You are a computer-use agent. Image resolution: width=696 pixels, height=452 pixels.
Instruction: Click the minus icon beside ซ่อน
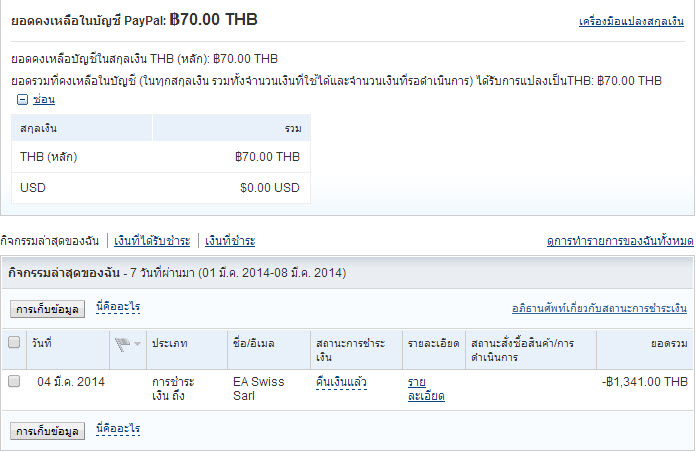pos(22,100)
